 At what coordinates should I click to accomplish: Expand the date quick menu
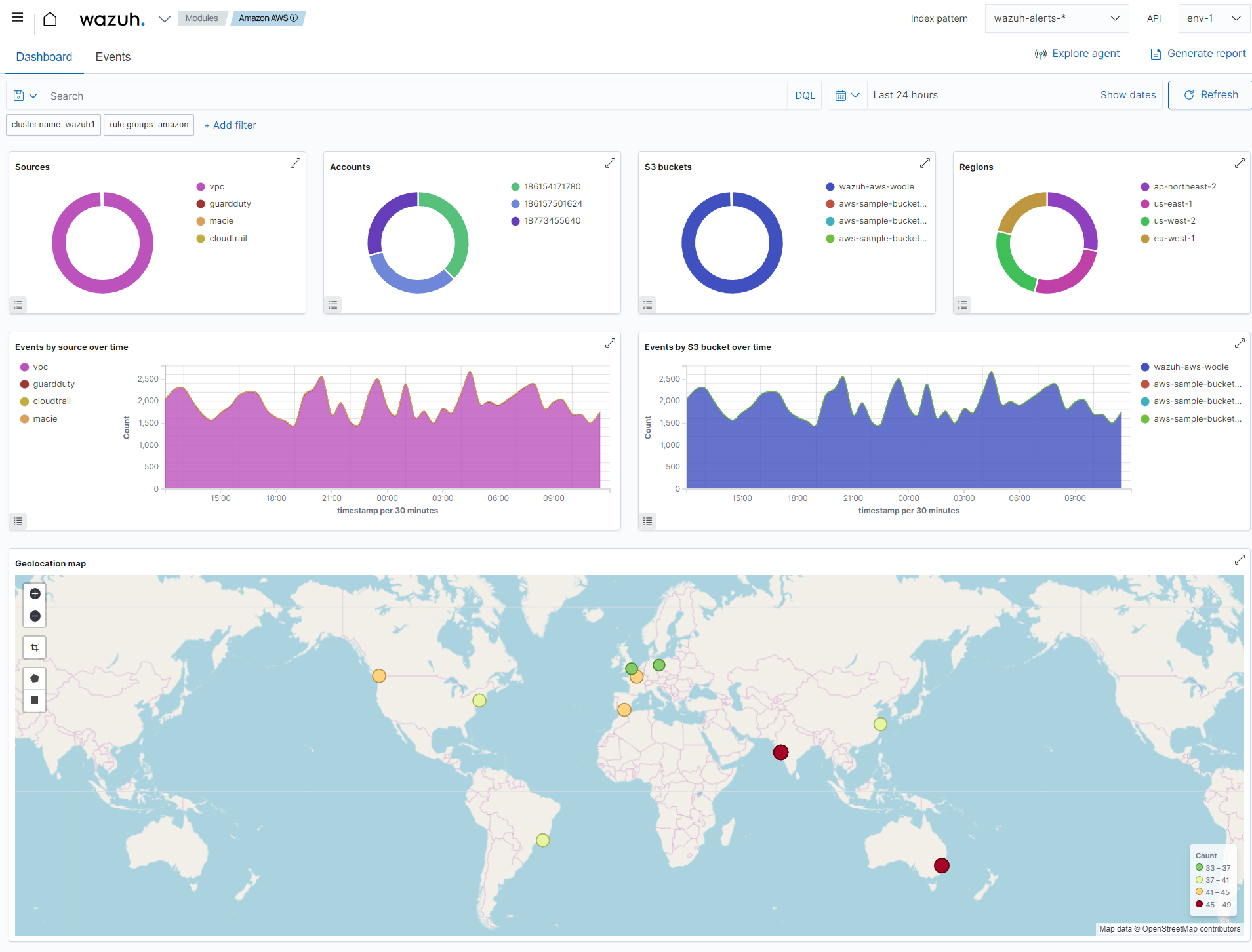(847, 96)
